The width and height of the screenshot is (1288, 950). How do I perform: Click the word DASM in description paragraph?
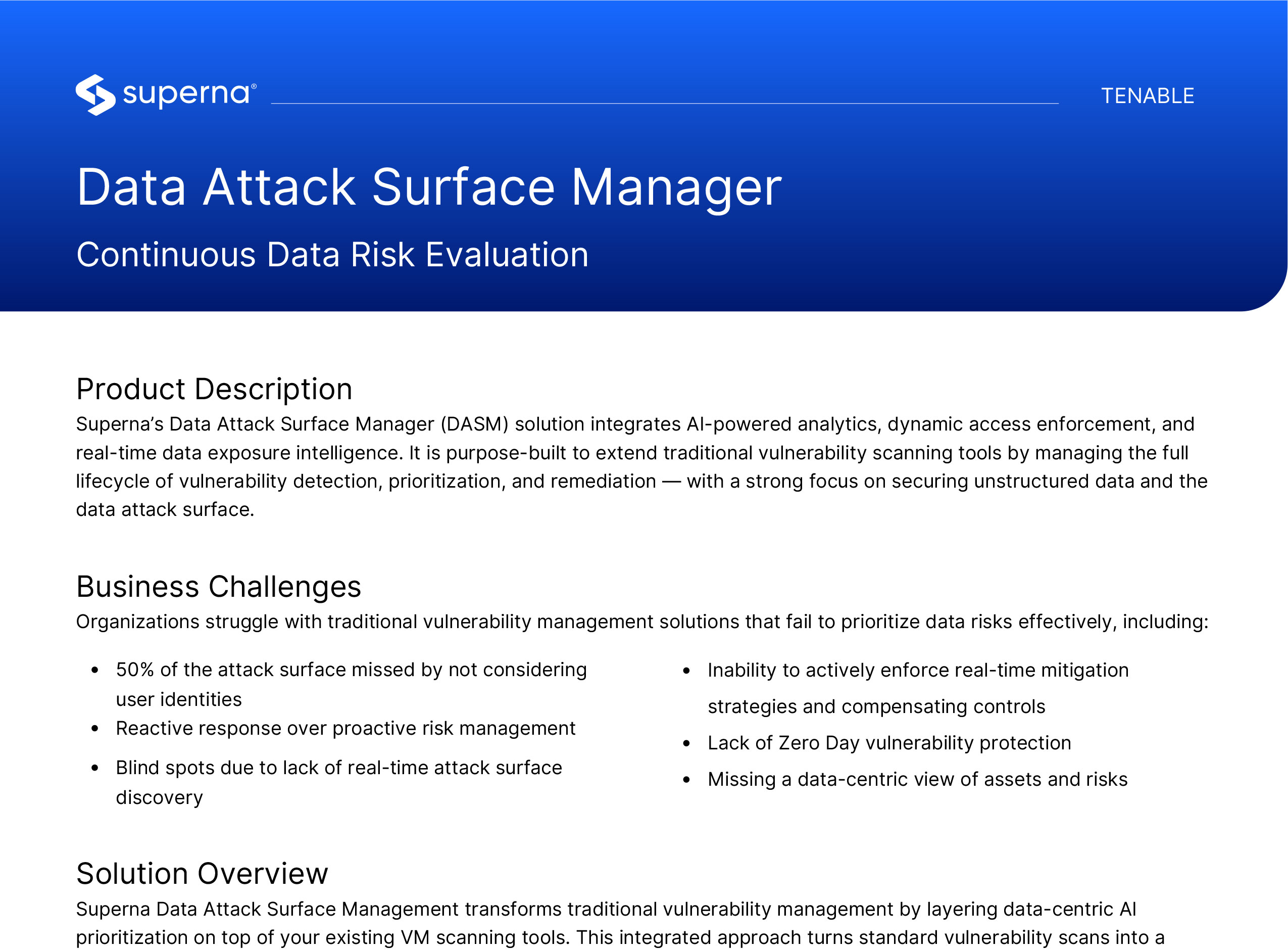(x=474, y=424)
